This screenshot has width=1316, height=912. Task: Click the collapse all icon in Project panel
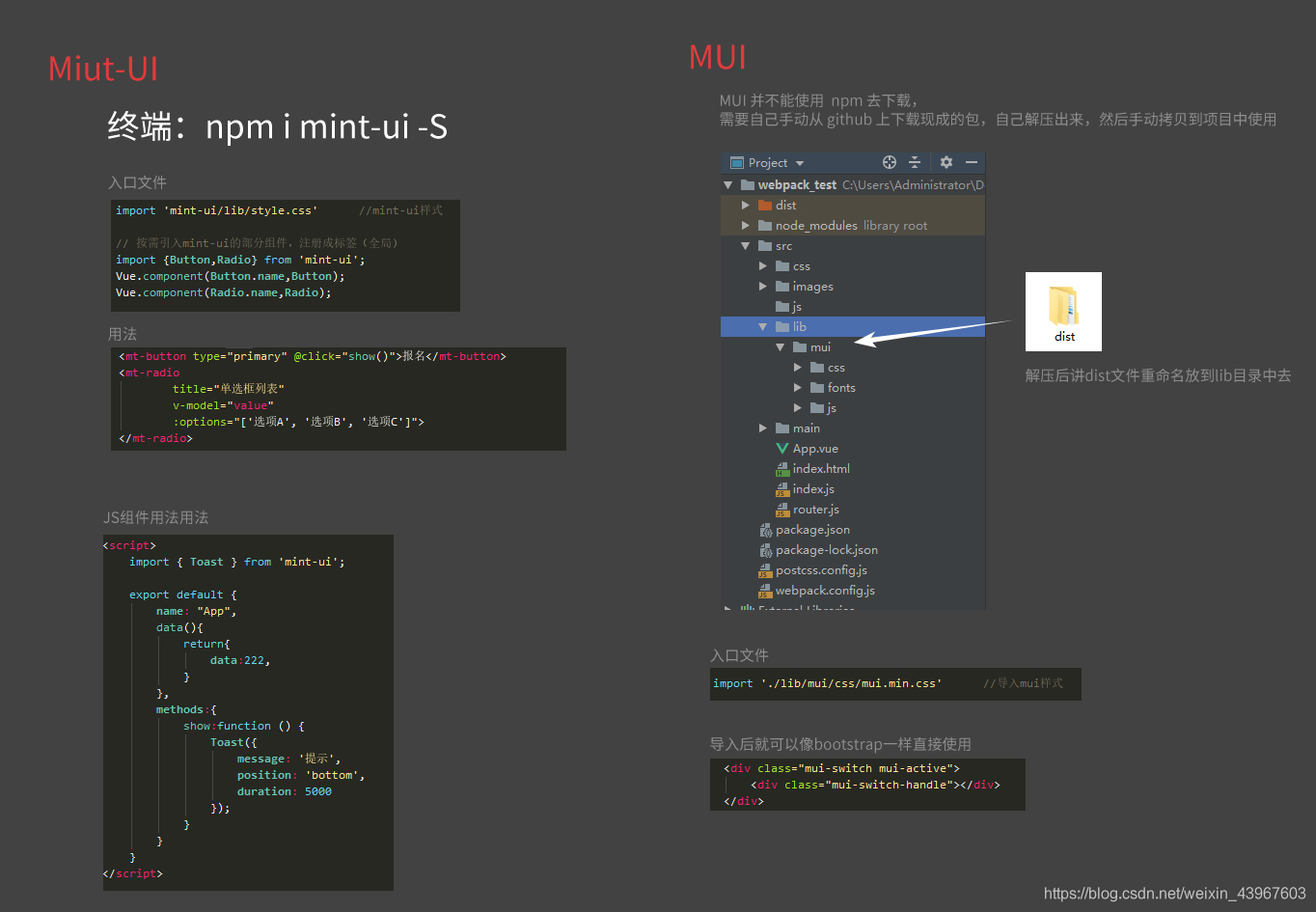pyautogui.click(x=916, y=162)
